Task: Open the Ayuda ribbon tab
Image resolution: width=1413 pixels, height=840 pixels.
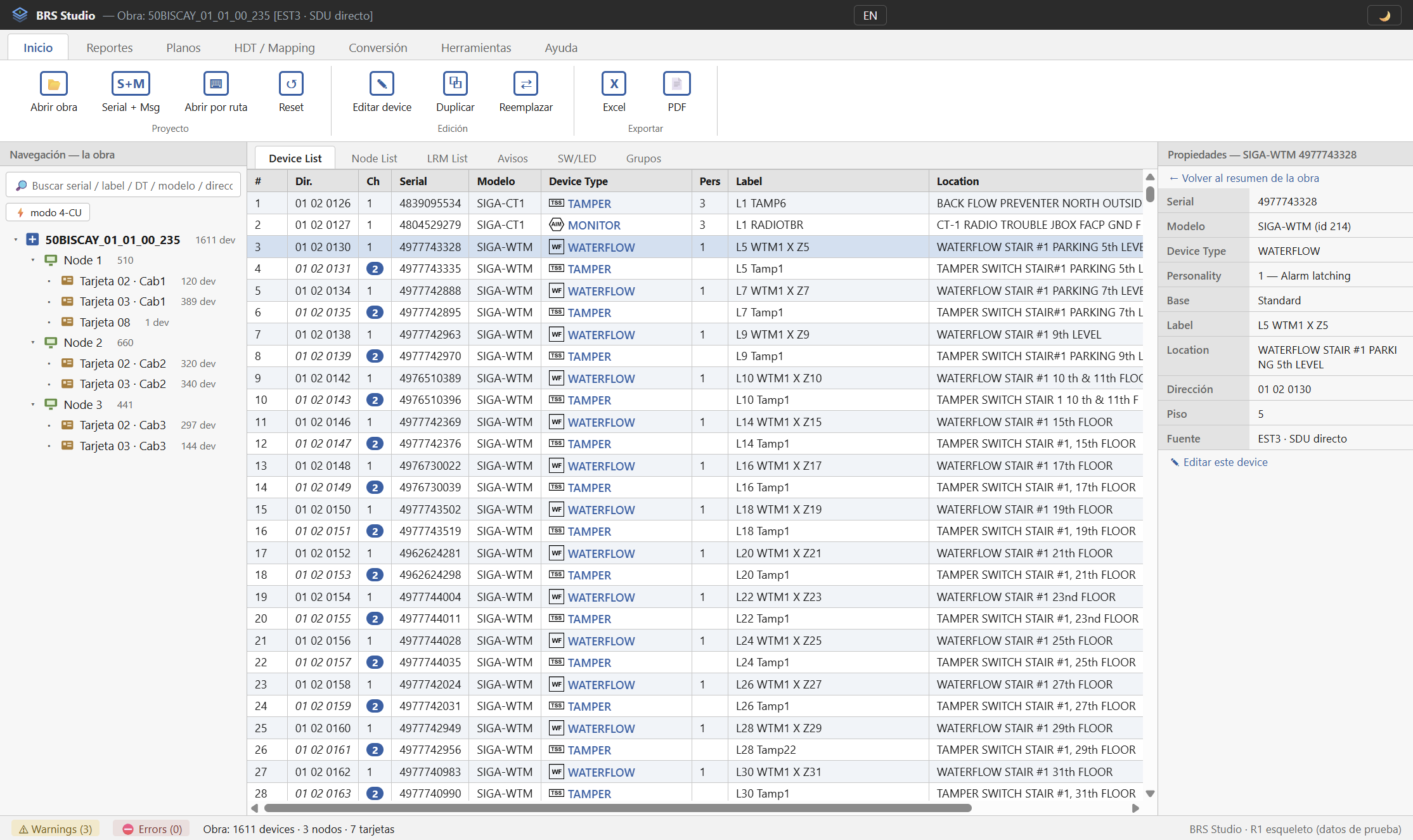Action: point(561,48)
